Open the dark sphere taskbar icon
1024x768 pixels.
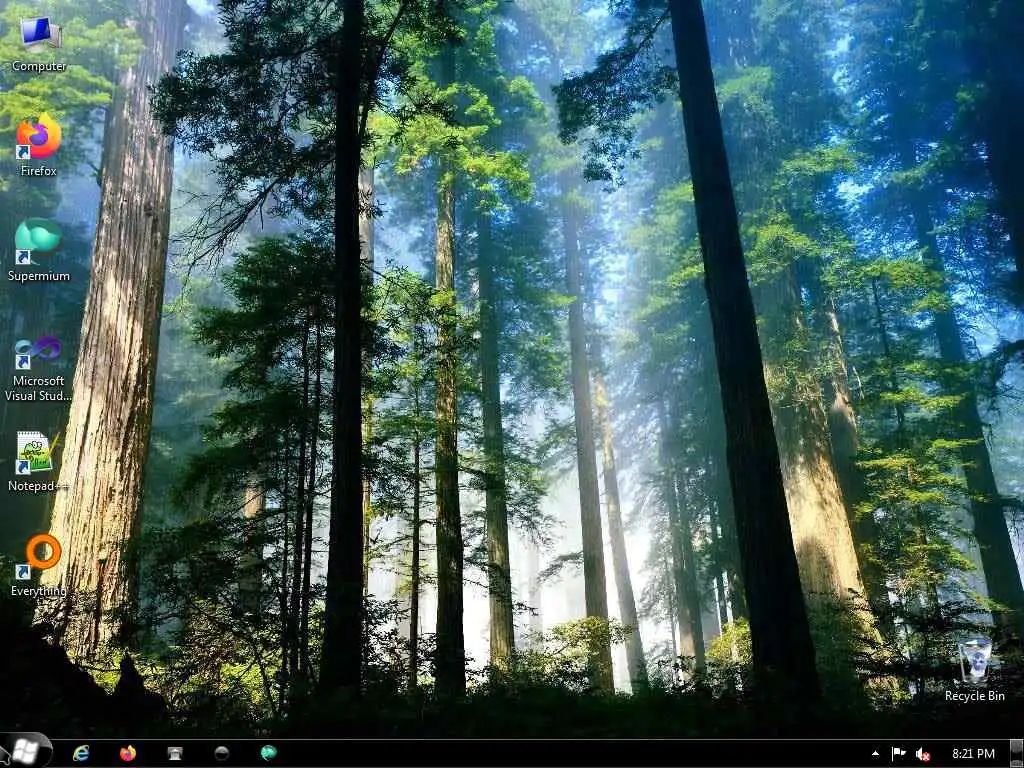click(x=221, y=753)
